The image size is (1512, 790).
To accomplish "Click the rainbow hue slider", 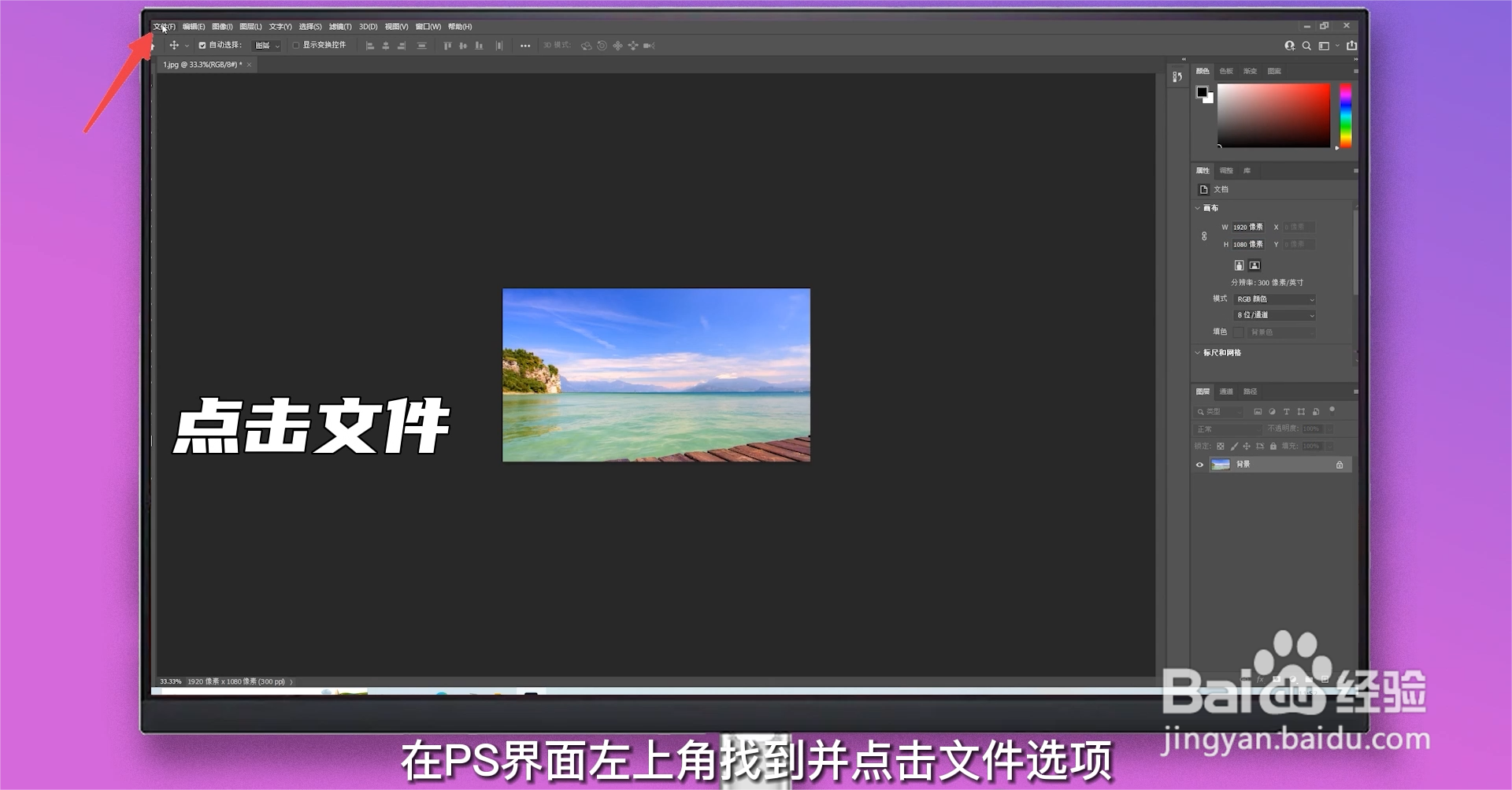I will pyautogui.click(x=1346, y=115).
